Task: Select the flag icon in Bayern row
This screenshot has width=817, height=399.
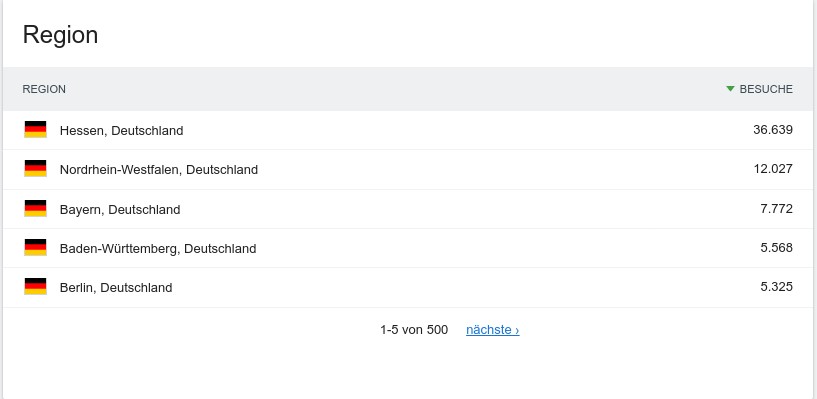Action: 35,208
